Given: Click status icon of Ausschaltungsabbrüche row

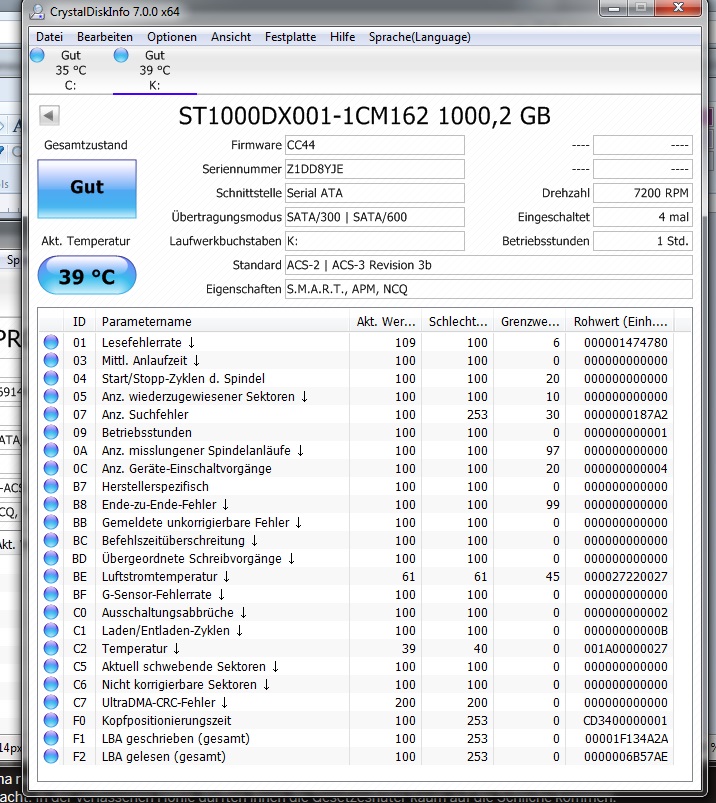Looking at the screenshot, I should pyautogui.click(x=51, y=612).
